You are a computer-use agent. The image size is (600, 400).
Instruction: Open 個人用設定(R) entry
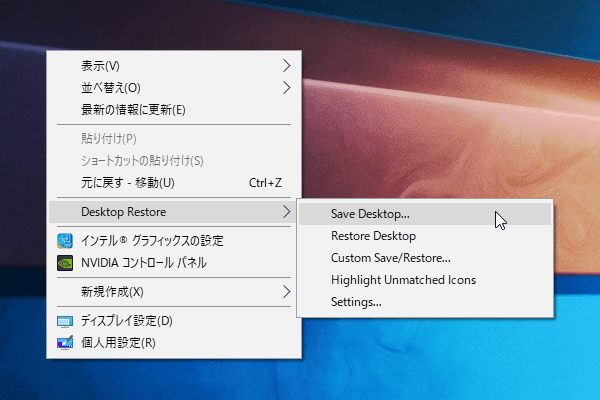174,343
